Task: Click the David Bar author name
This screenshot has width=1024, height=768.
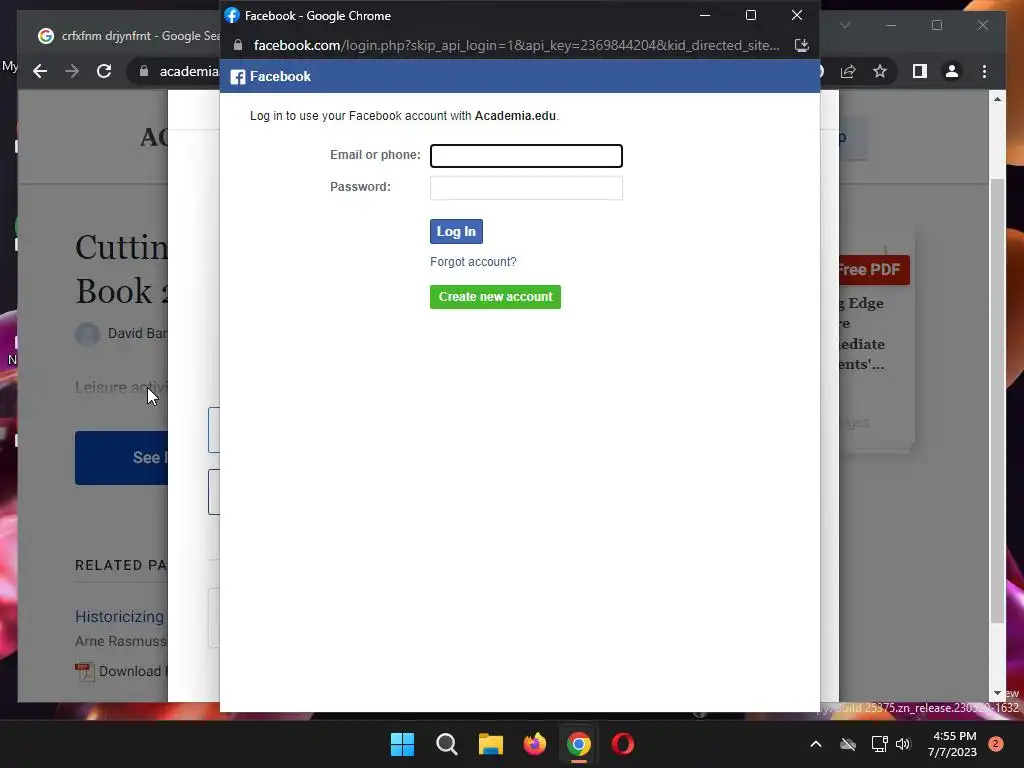Action: point(137,333)
